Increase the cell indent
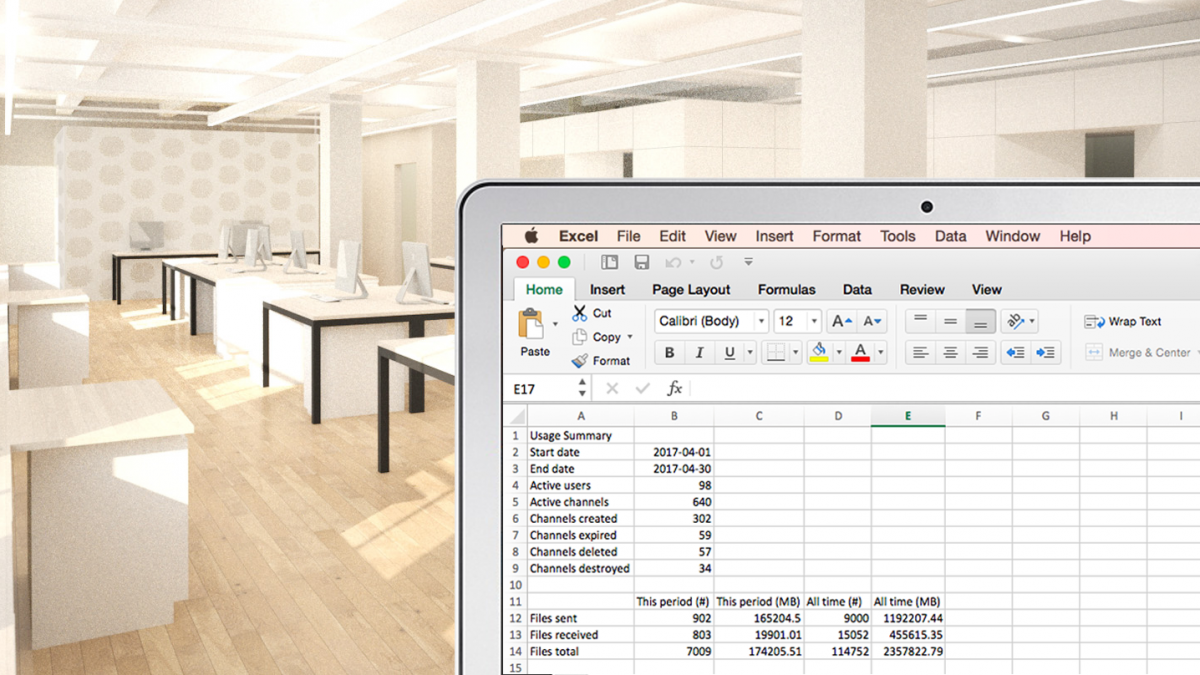The image size is (1200, 675). pyautogui.click(x=1046, y=353)
